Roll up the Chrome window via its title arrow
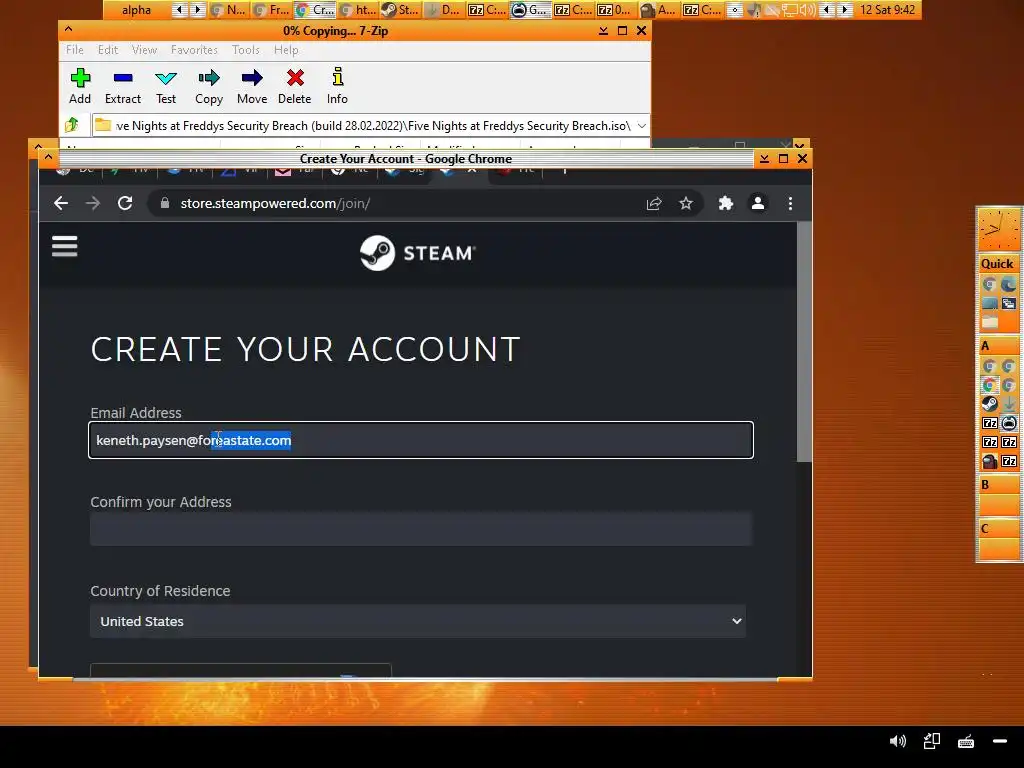Screen dimensions: 1024x768 48,158
